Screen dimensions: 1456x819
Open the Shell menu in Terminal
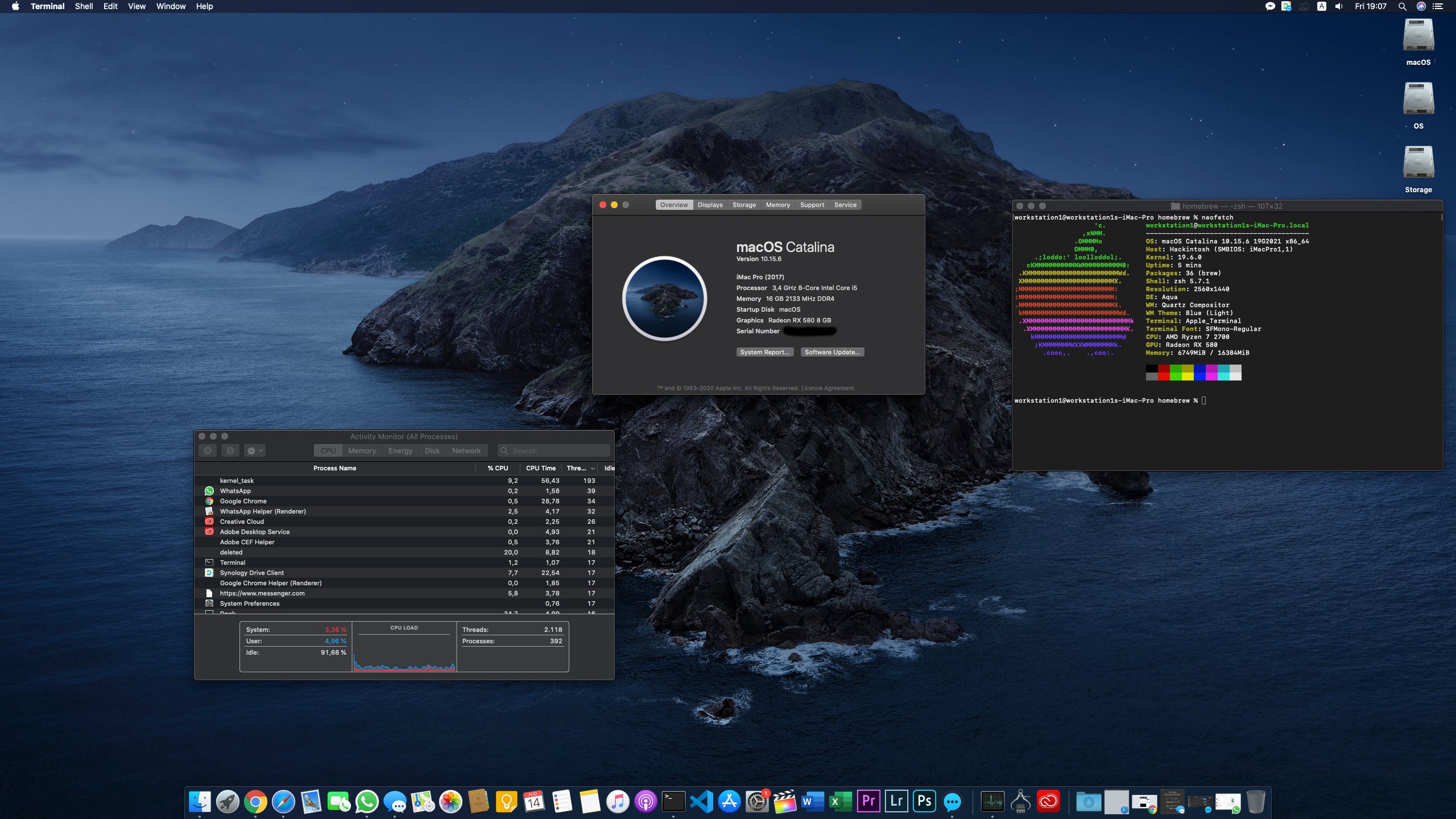pyautogui.click(x=84, y=6)
